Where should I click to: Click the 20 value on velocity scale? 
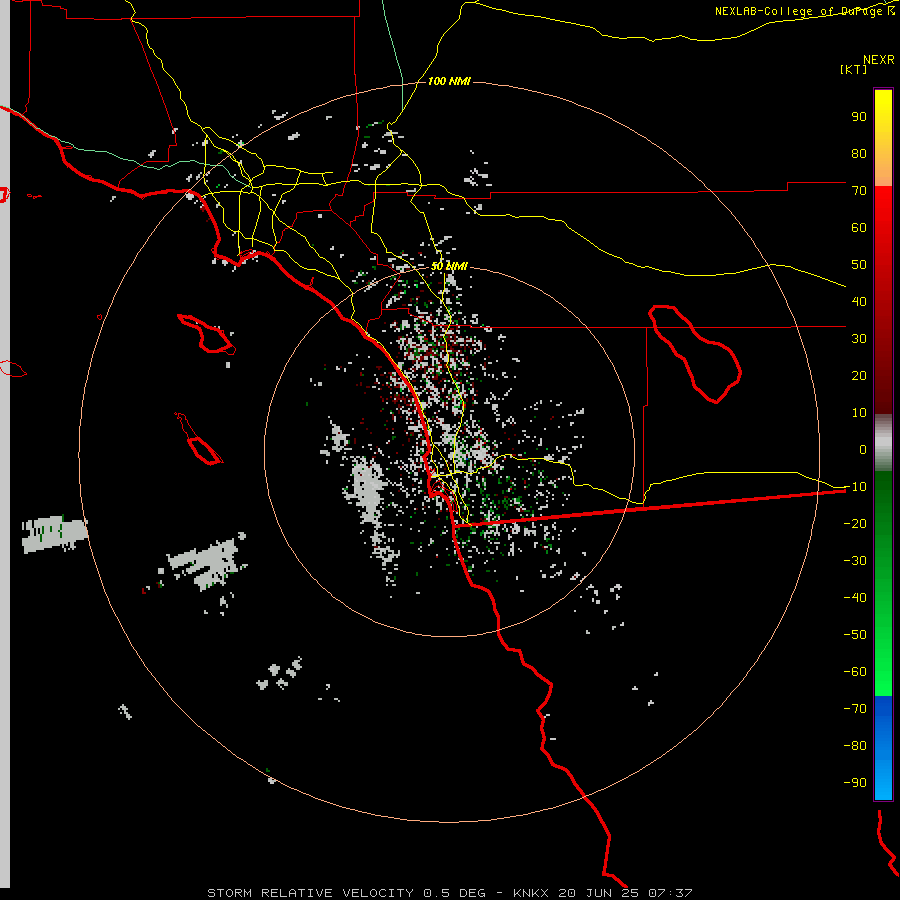859,376
